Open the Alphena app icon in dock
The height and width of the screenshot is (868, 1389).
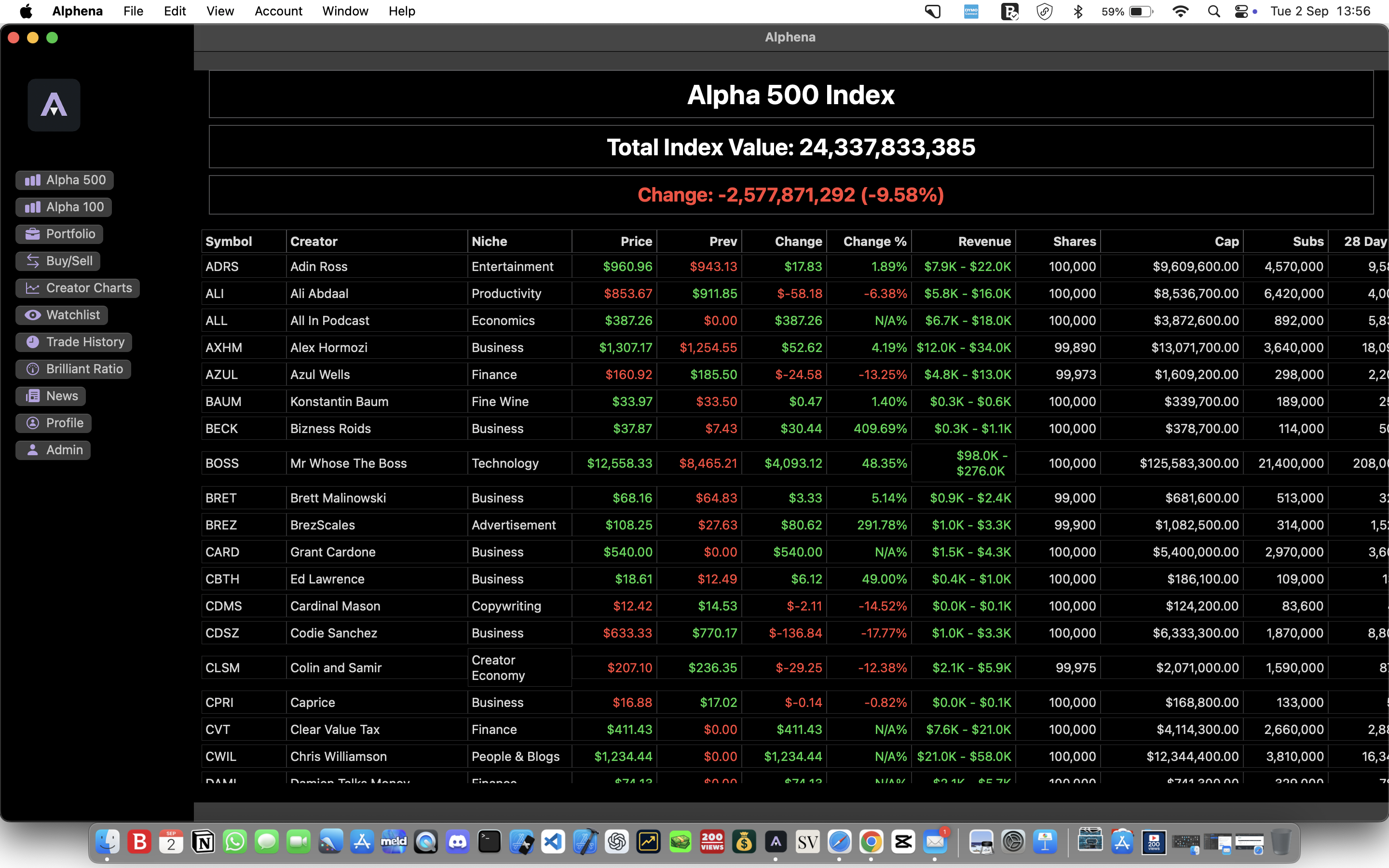pyautogui.click(x=776, y=842)
